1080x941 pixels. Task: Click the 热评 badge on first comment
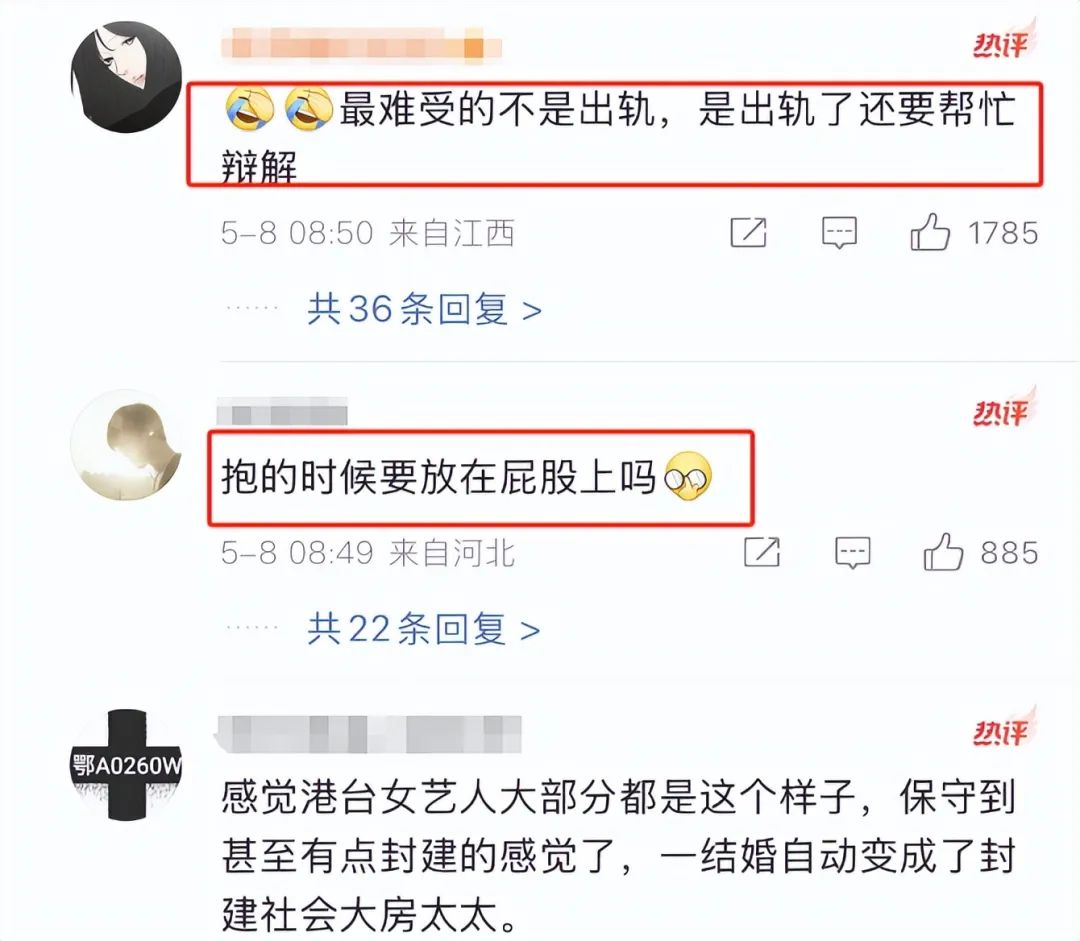[1004, 40]
